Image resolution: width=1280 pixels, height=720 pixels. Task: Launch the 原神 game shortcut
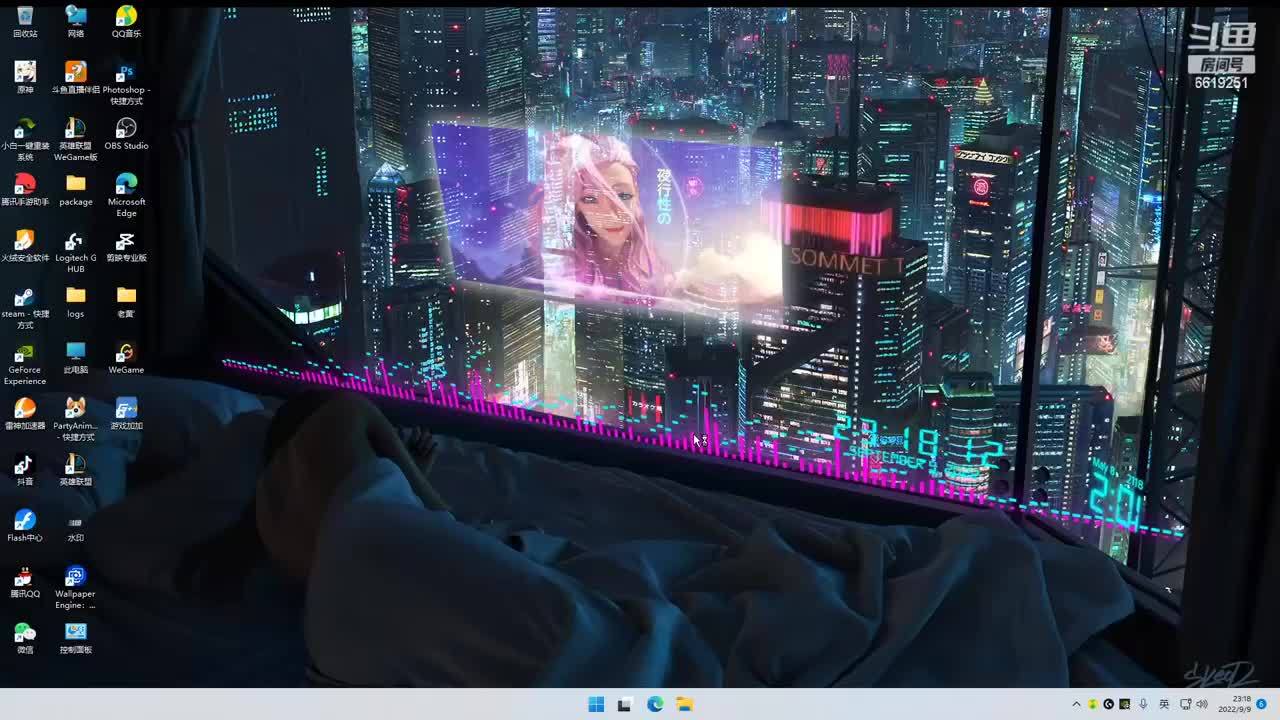(x=25, y=77)
